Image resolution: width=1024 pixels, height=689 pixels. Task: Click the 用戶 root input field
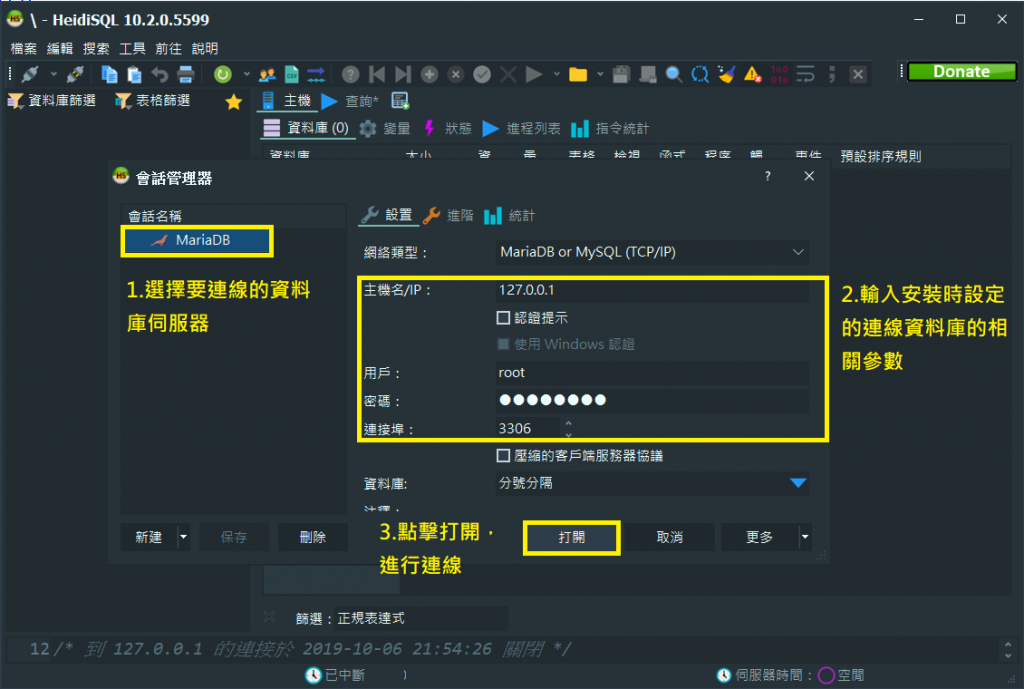pyautogui.click(x=651, y=373)
